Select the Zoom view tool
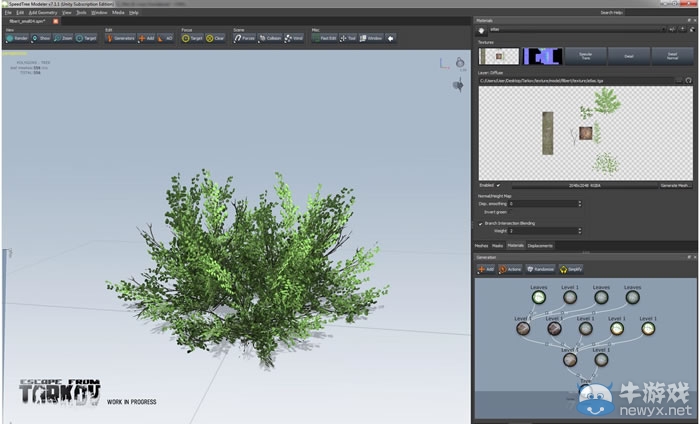The width and height of the screenshot is (700, 424). (63, 38)
